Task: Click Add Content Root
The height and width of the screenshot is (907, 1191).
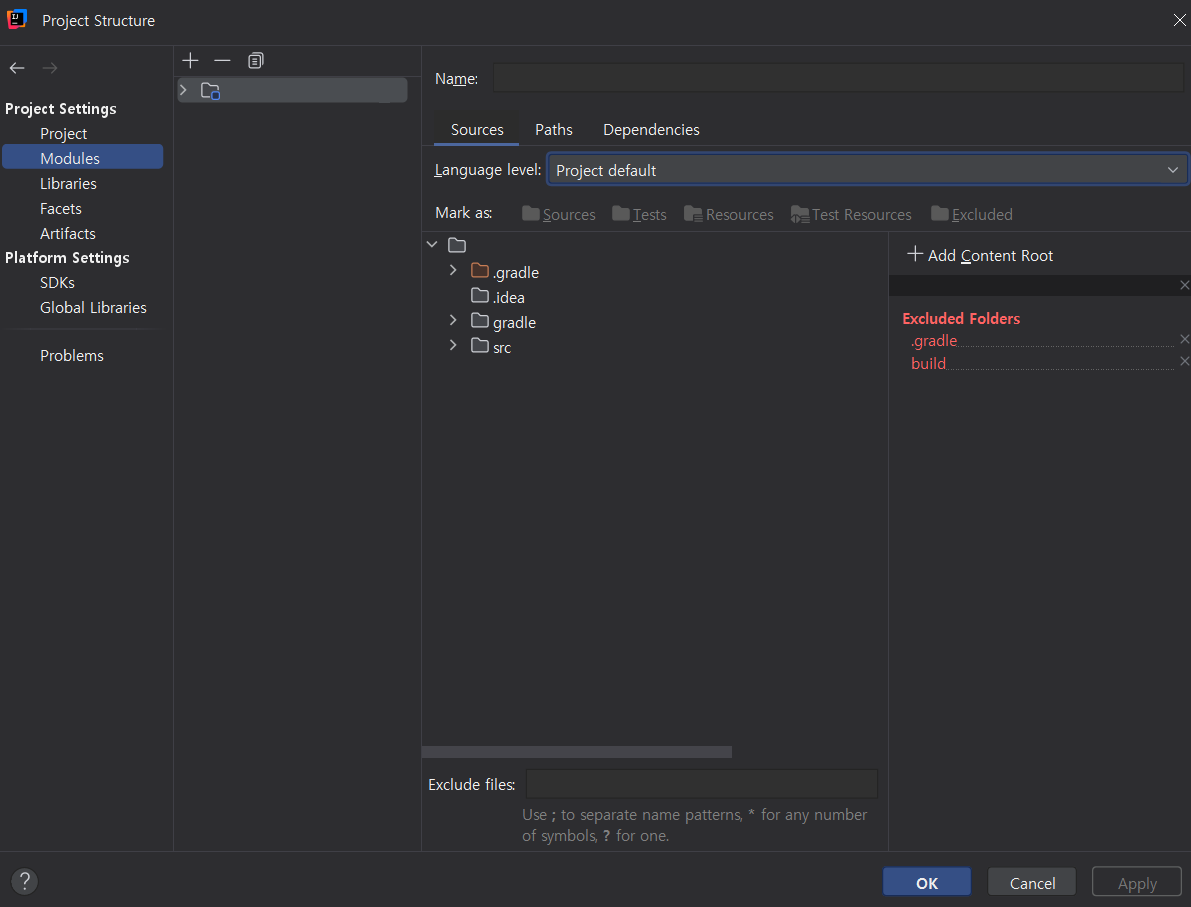Action: point(980,255)
